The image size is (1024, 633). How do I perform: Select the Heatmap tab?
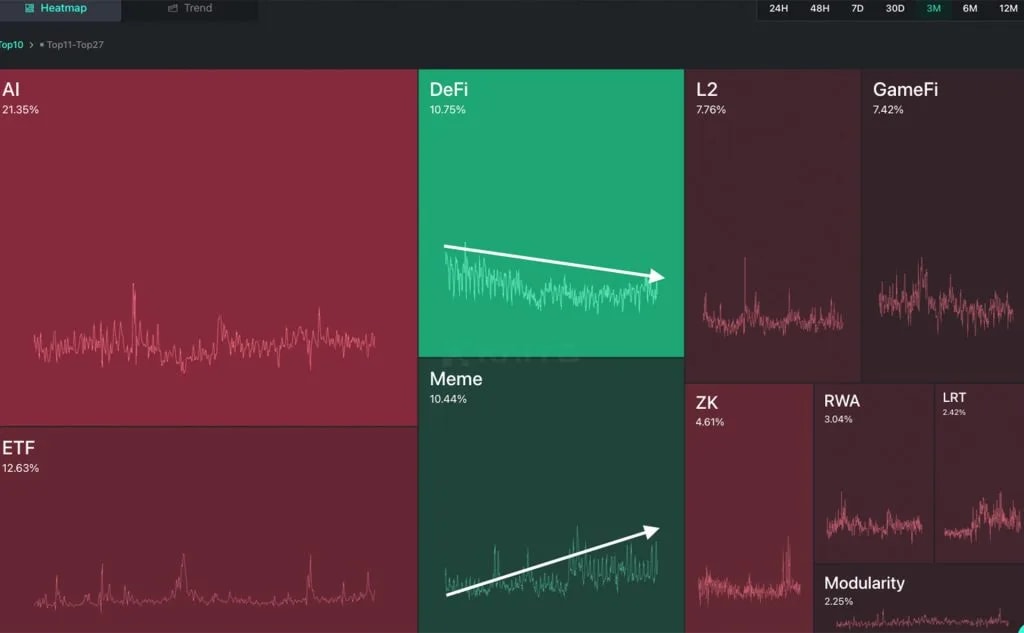coord(62,8)
